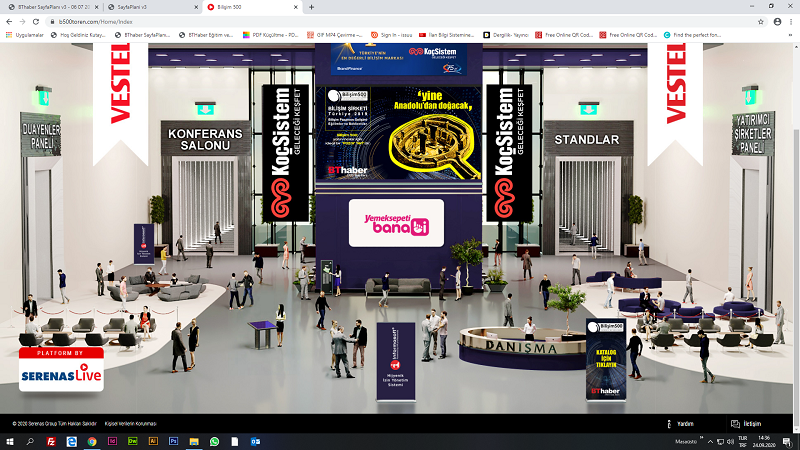The width and height of the screenshot is (800, 450).
Task: Open the BThaber Eğitim bookmark
Action: click(206, 35)
